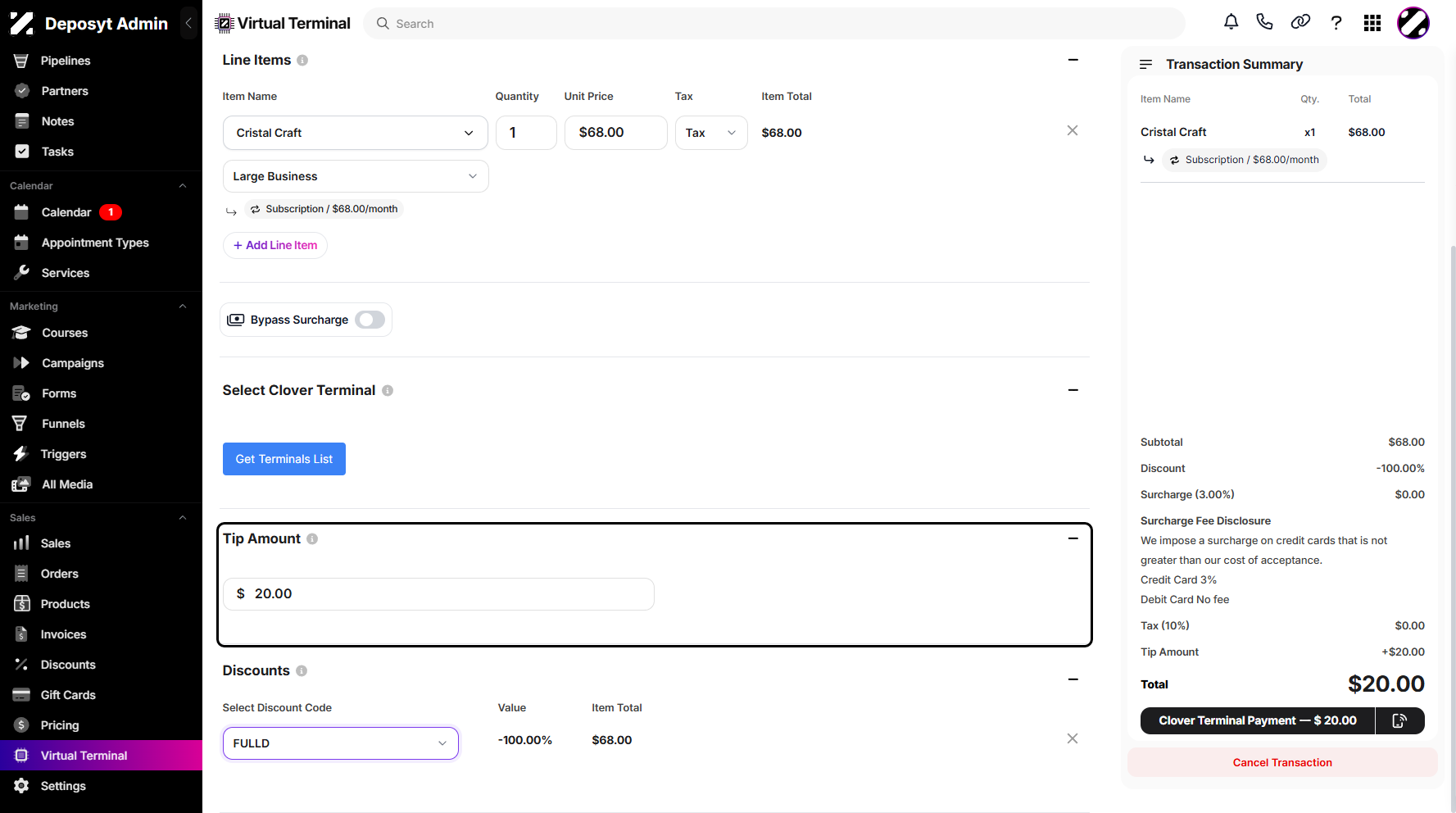Open the apps grid icon
The width and height of the screenshot is (1456, 813).
(1372, 23)
